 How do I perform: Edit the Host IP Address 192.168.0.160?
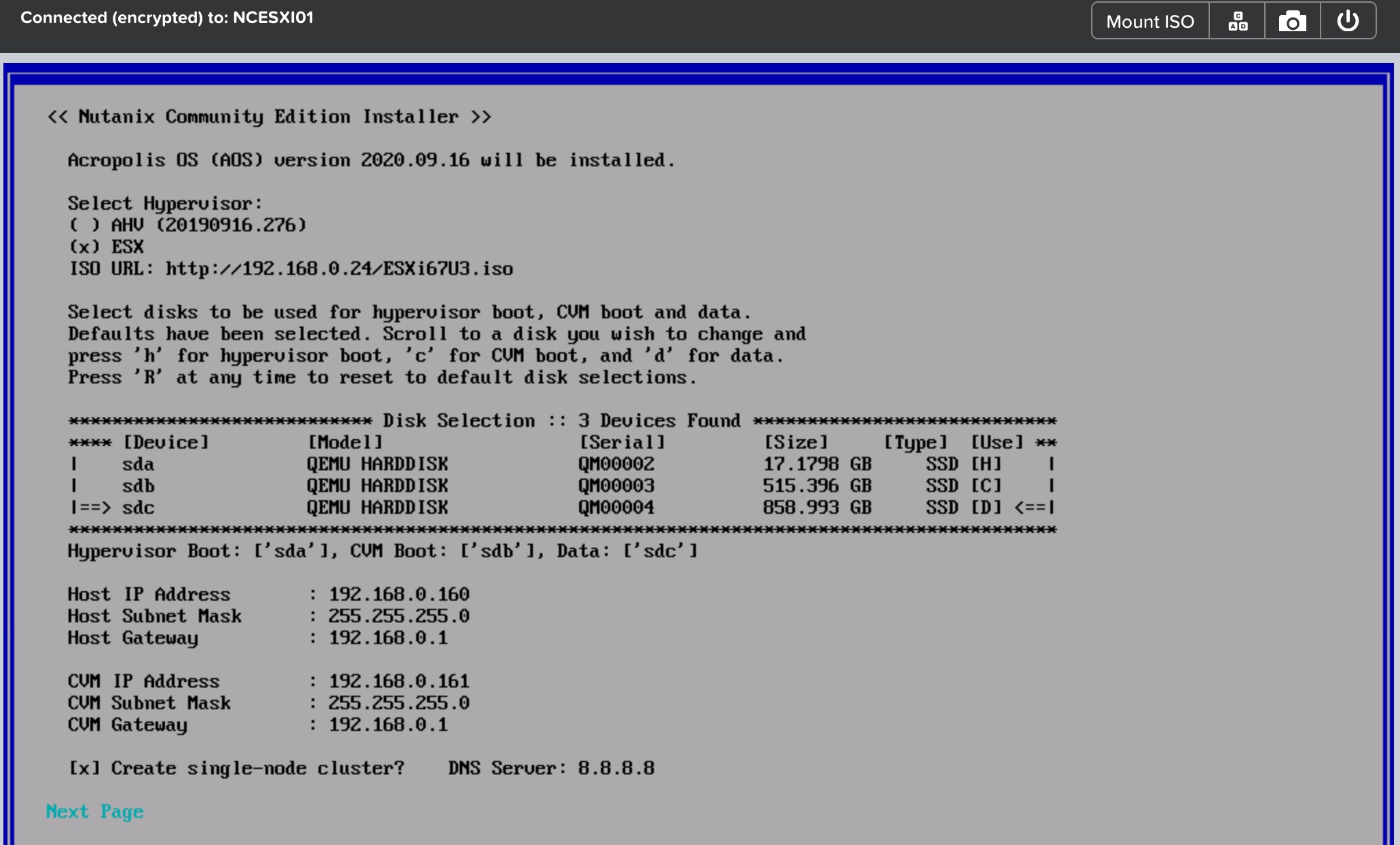point(399,594)
